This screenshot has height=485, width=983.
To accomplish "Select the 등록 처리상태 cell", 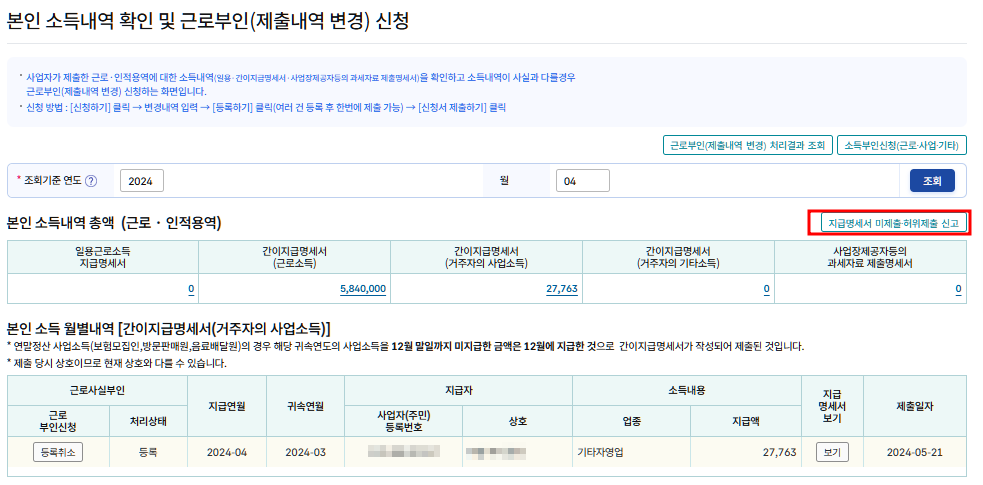I will [148, 452].
